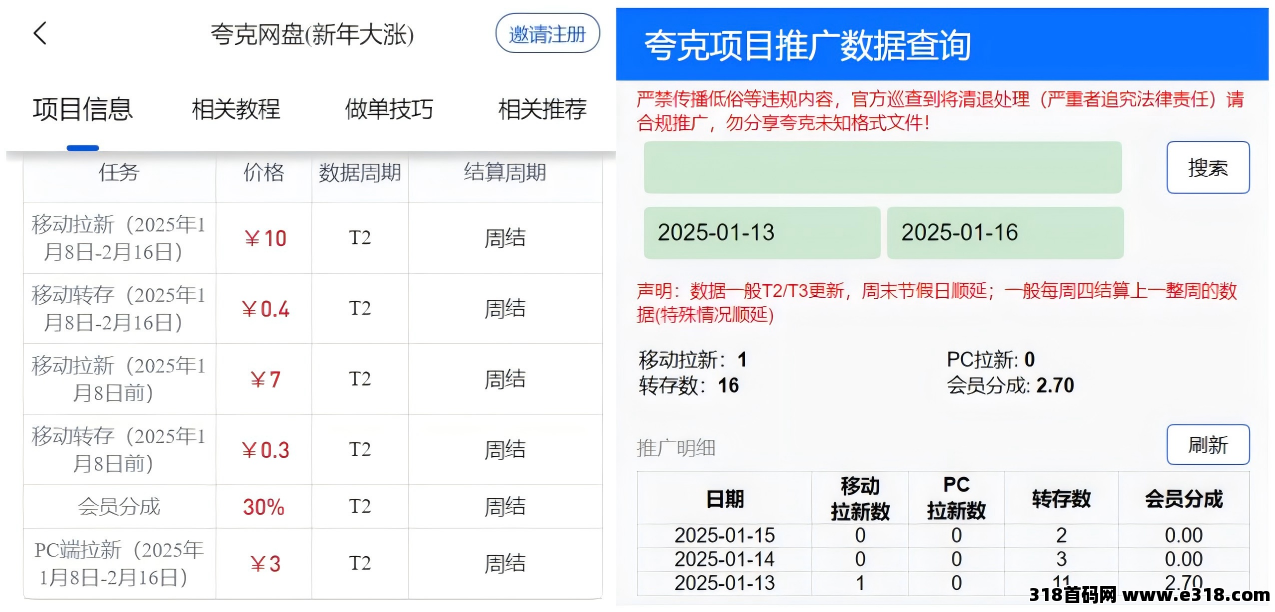This screenshot has width=1275, height=612.
Task: Click 周结 in the ￥3 row
Action: click(x=505, y=564)
